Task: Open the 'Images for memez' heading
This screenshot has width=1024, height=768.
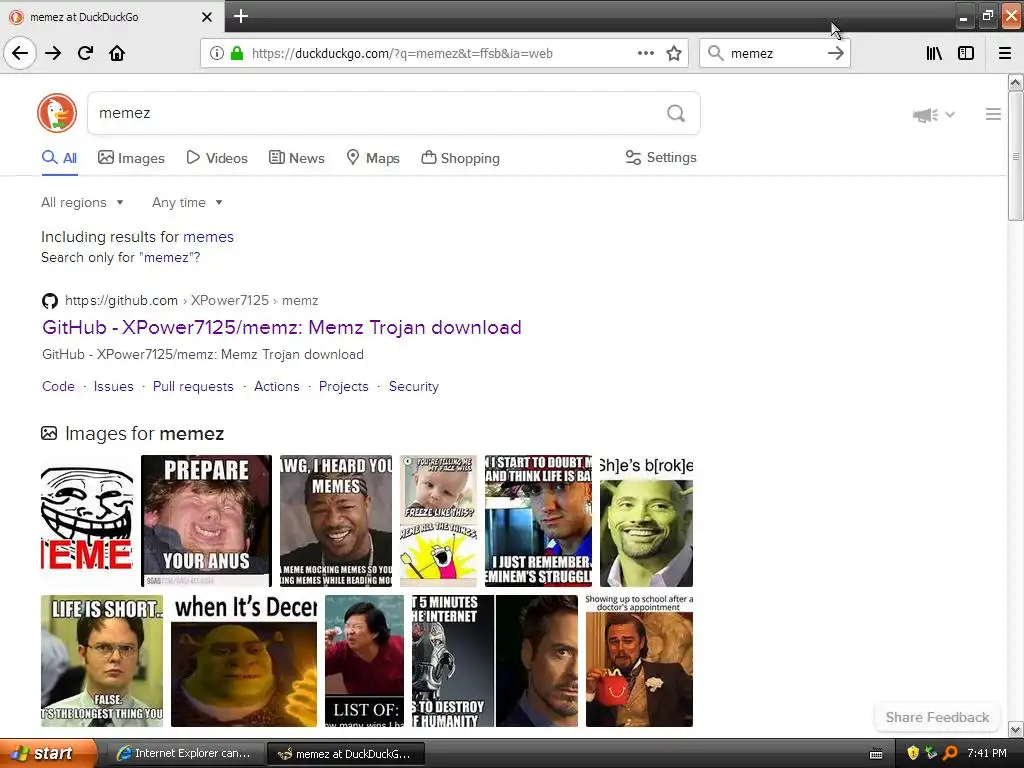Action: tap(144, 433)
